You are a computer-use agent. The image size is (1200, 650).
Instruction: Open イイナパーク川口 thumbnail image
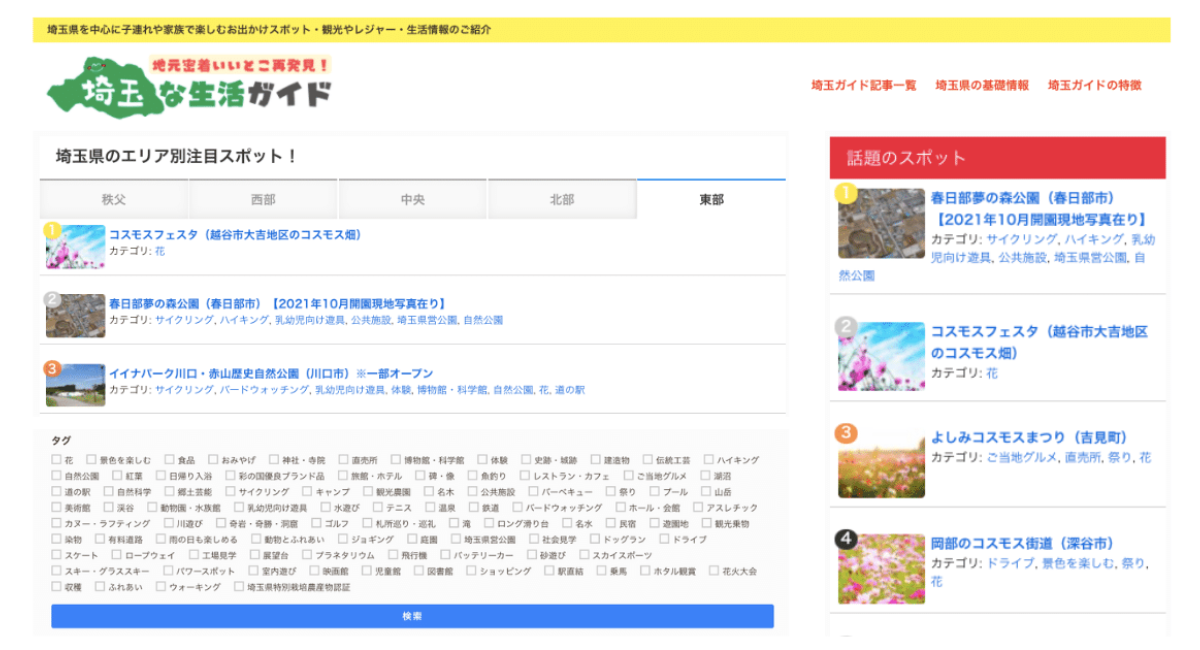tap(76, 385)
